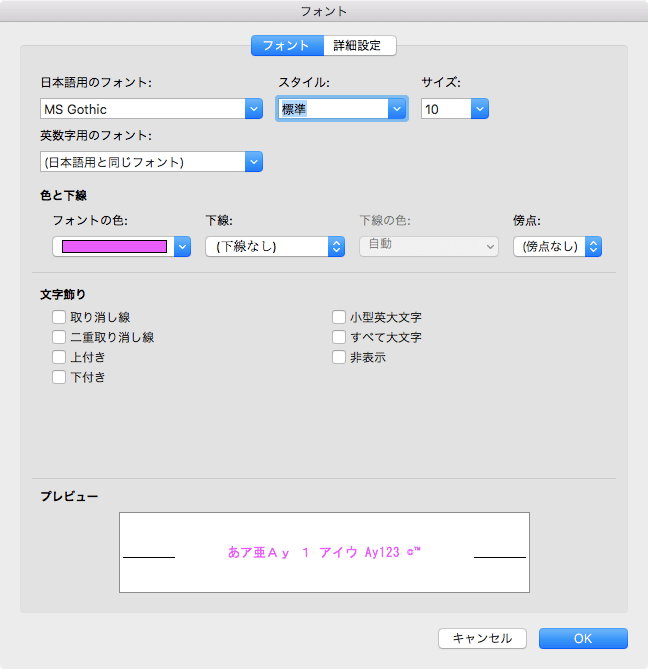
Task: Toggle the すべて大文字 checkbox
Action: pos(339,338)
